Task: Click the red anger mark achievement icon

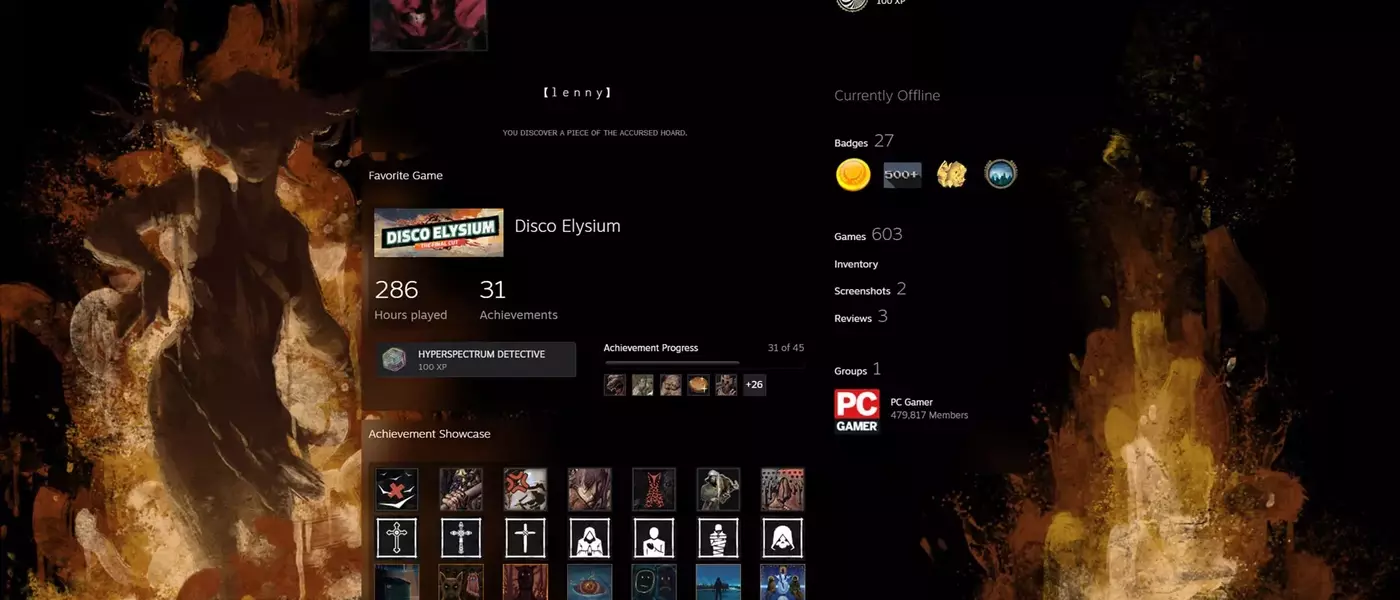Action: pyautogui.click(x=525, y=490)
